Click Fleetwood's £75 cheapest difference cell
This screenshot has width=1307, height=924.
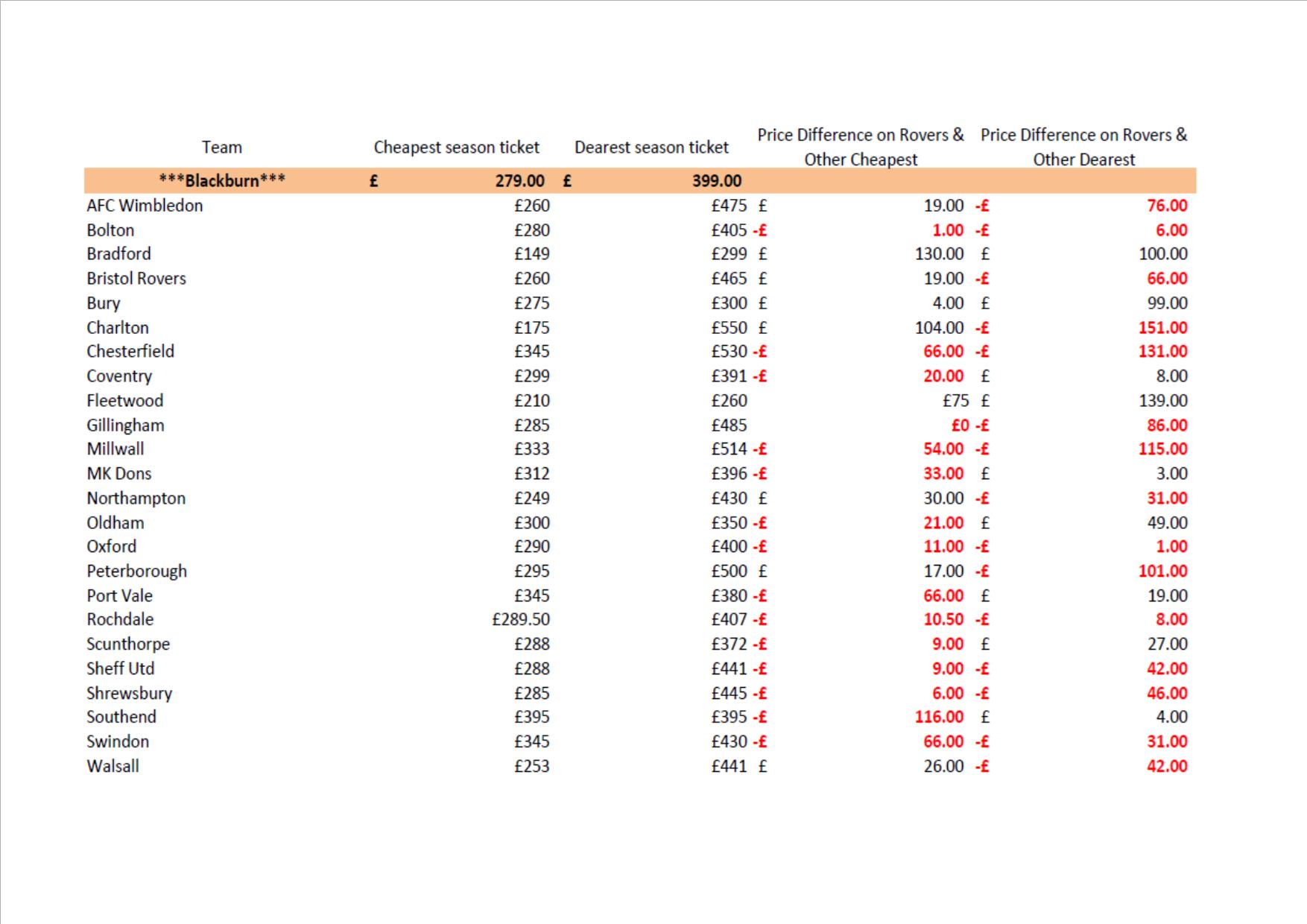click(955, 401)
